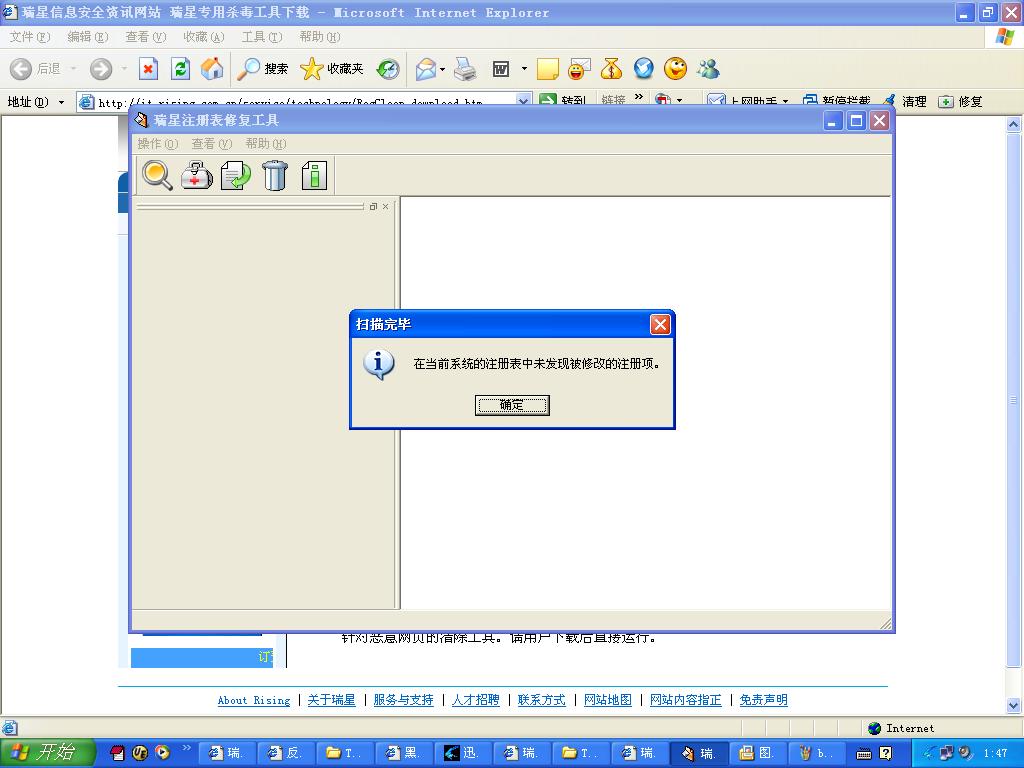Click the green info icon in registry toolbar

pyautogui.click(x=314, y=175)
